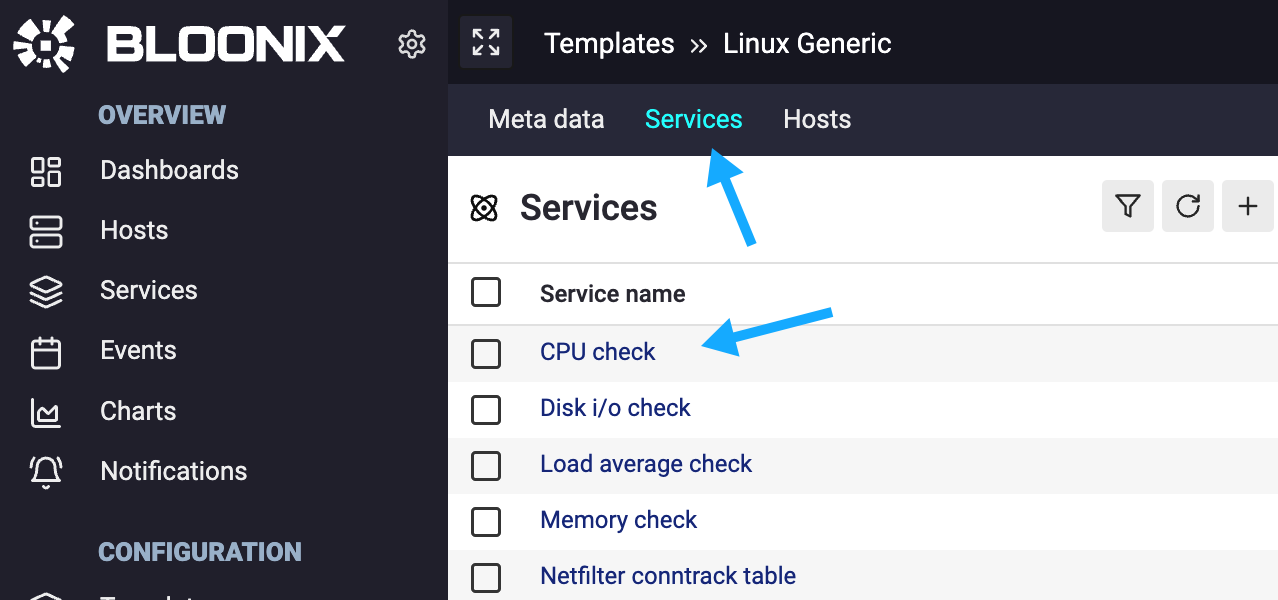The width and height of the screenshot is (1278, 600).
Task: Select the Load average check checkbox
Action: coord(486,465)
